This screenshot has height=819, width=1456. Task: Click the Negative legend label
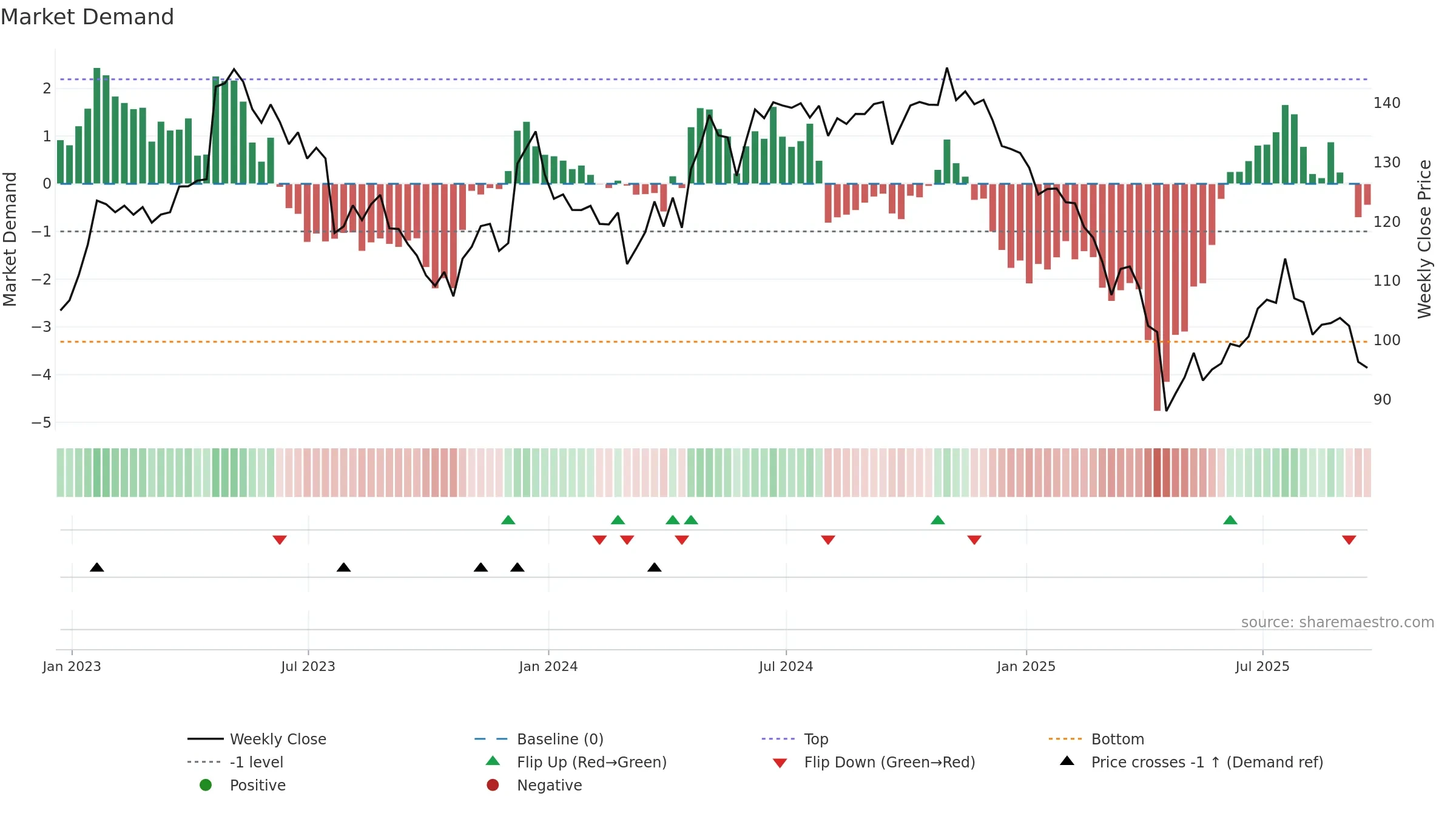[549, 785]
